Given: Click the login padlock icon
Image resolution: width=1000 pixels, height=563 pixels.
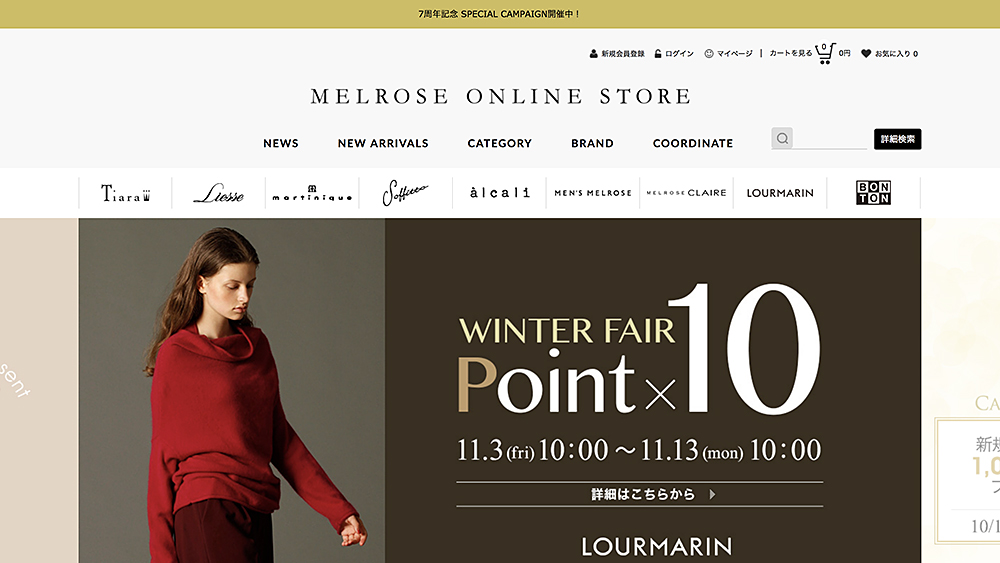Looking at the screenshot, I should point(658,54).
